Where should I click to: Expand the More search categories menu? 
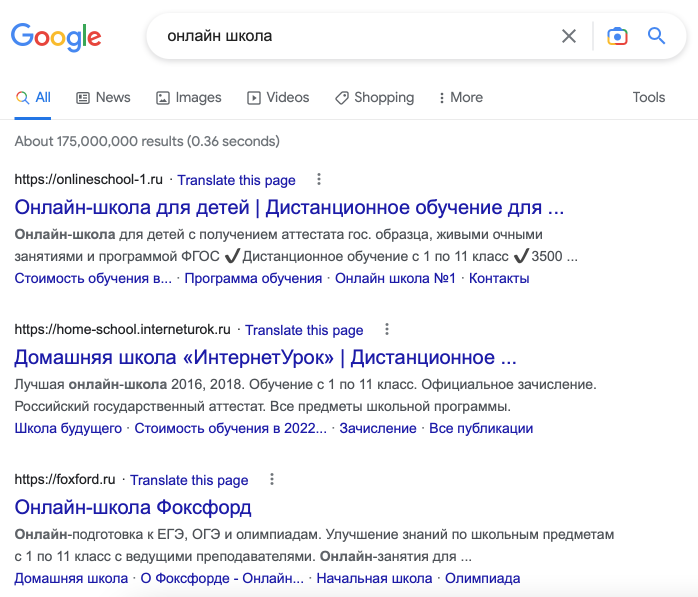(x=460, y=98)
